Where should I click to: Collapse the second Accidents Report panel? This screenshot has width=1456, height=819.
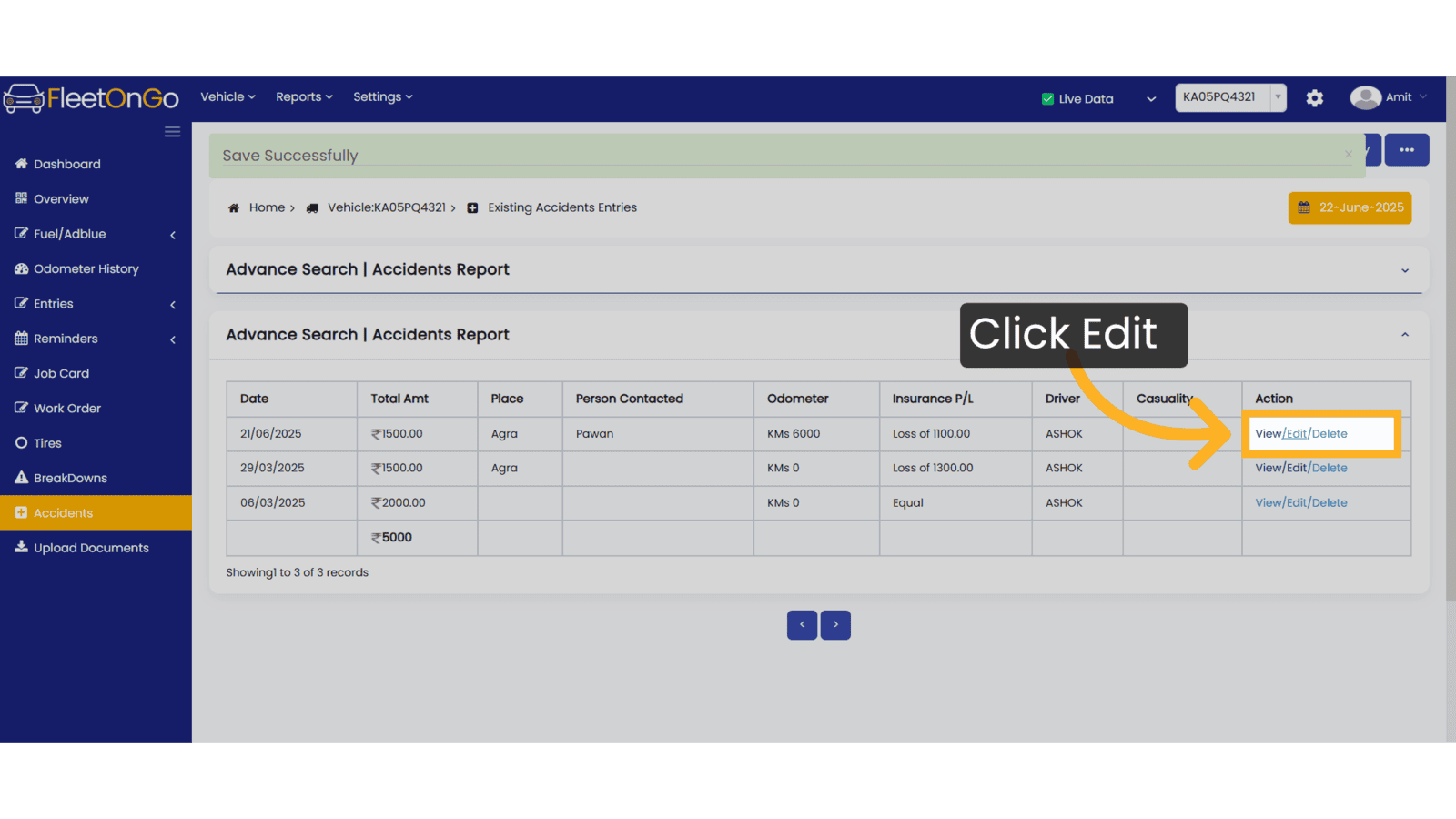click(x=1405, y=335)
